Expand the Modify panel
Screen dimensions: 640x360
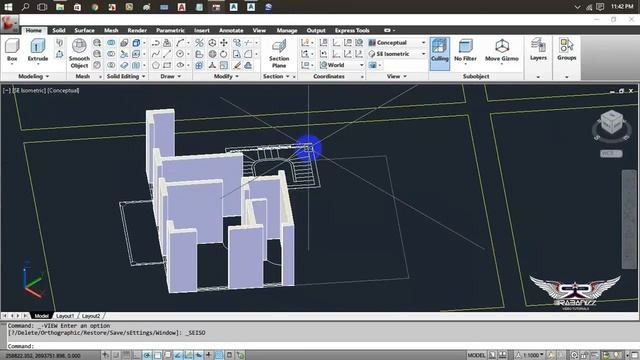click(226, 76)
